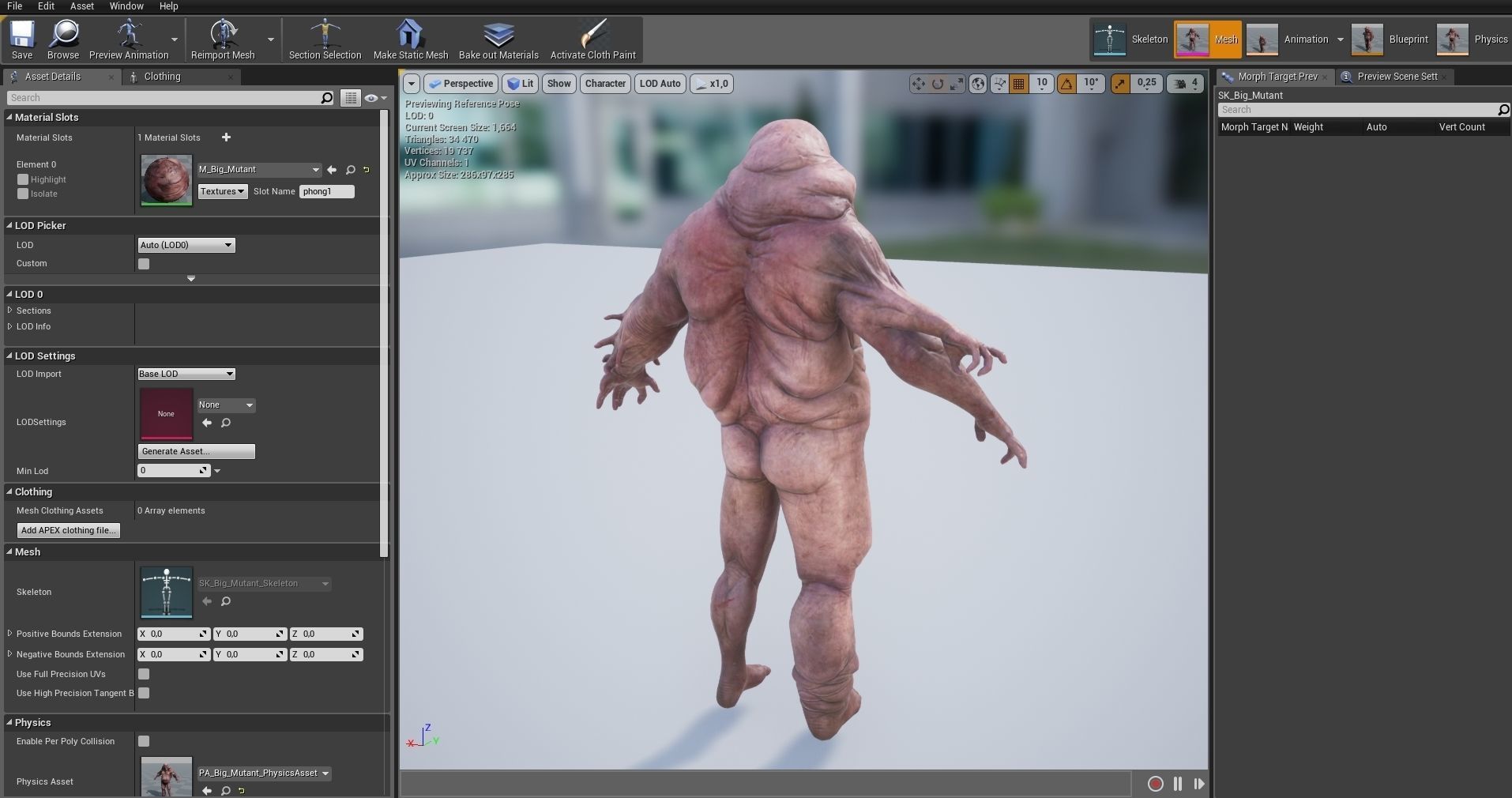This screenshot has width=1512, height=798.
Task: Click Add APEX clothing file button
Action: click(x=69, y=530)
